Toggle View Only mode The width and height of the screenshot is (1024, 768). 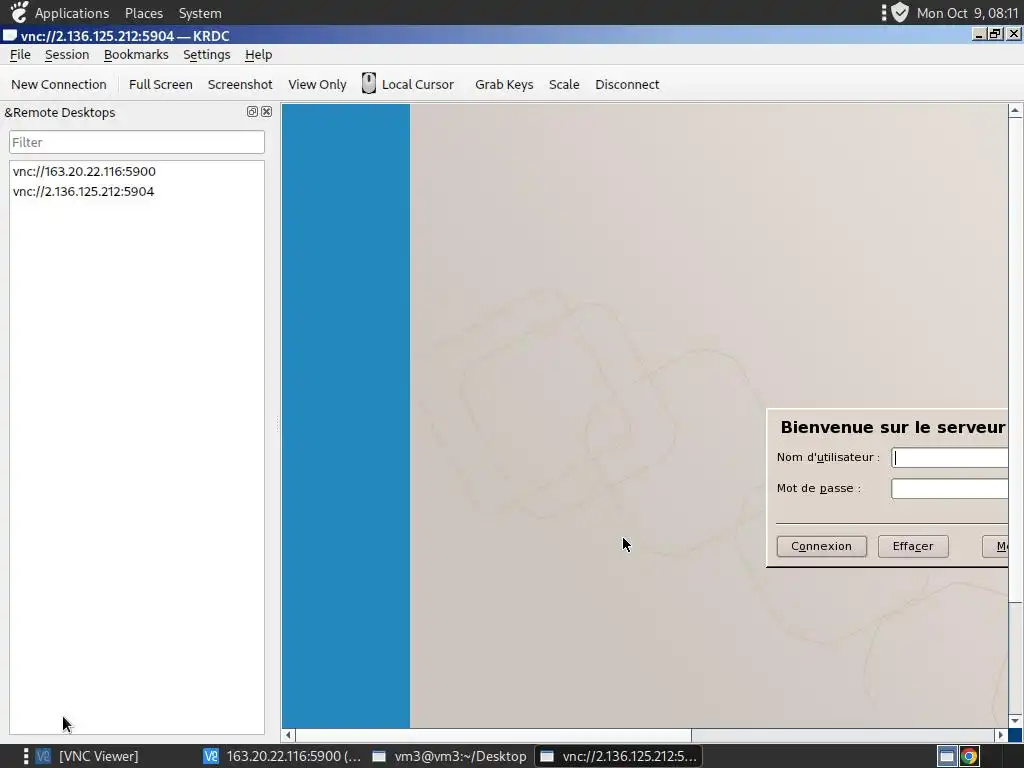tap(317, 84)
